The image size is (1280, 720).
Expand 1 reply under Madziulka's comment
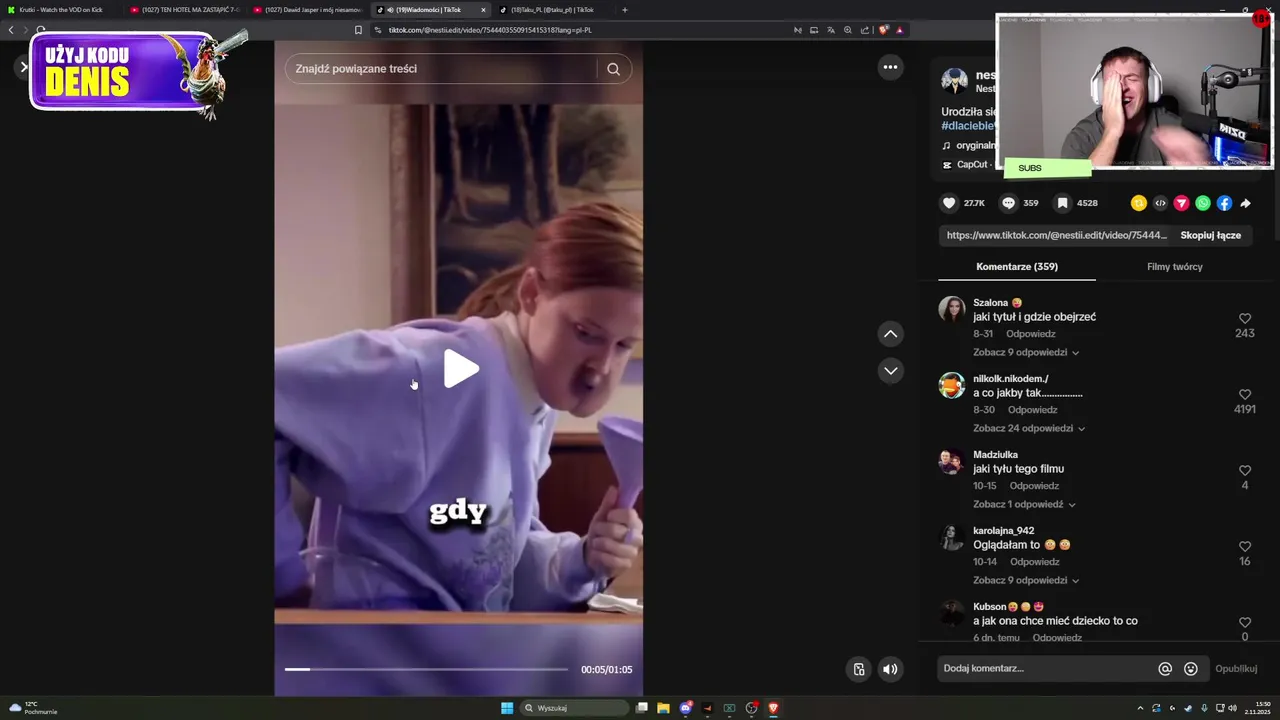(x=1024, y=504)
